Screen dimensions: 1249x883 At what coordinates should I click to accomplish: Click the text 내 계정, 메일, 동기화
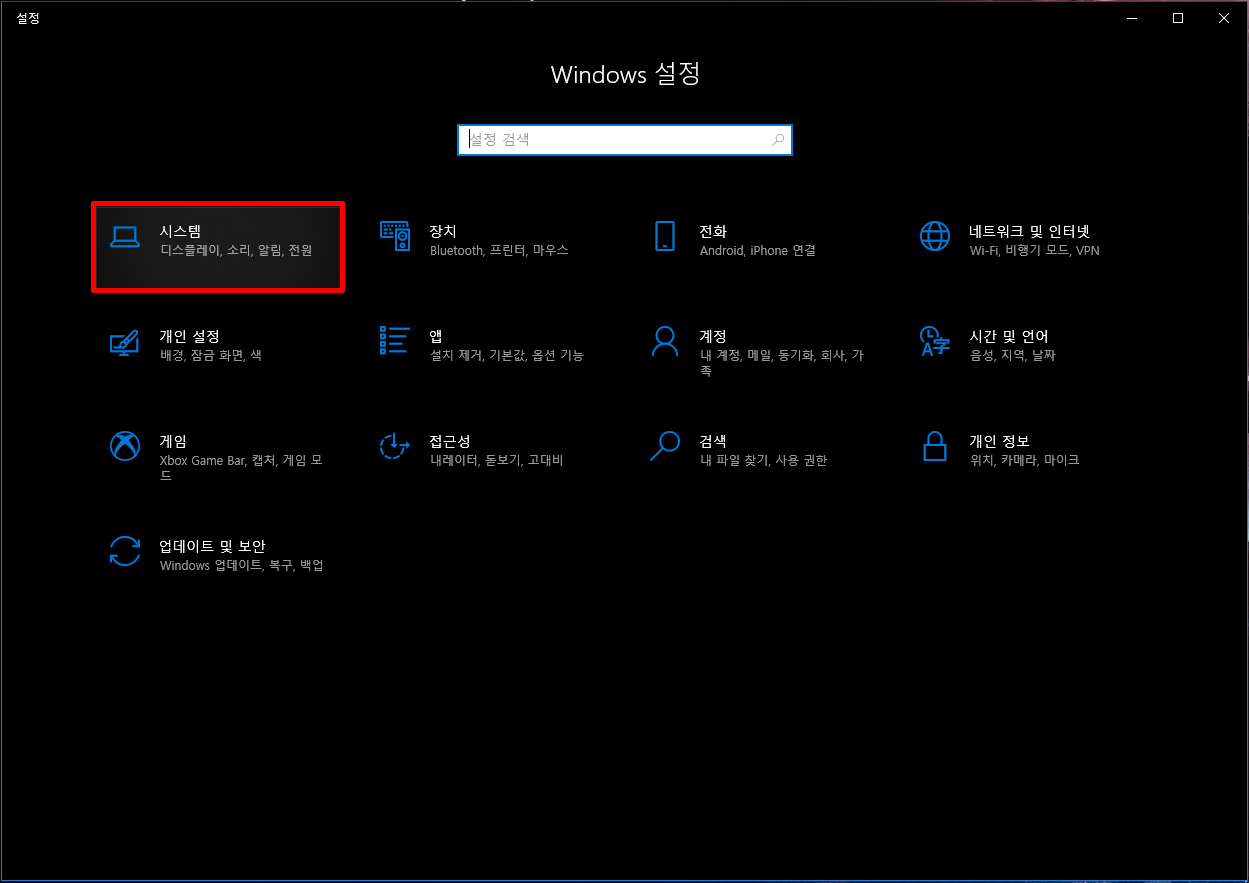pos(757,356)
